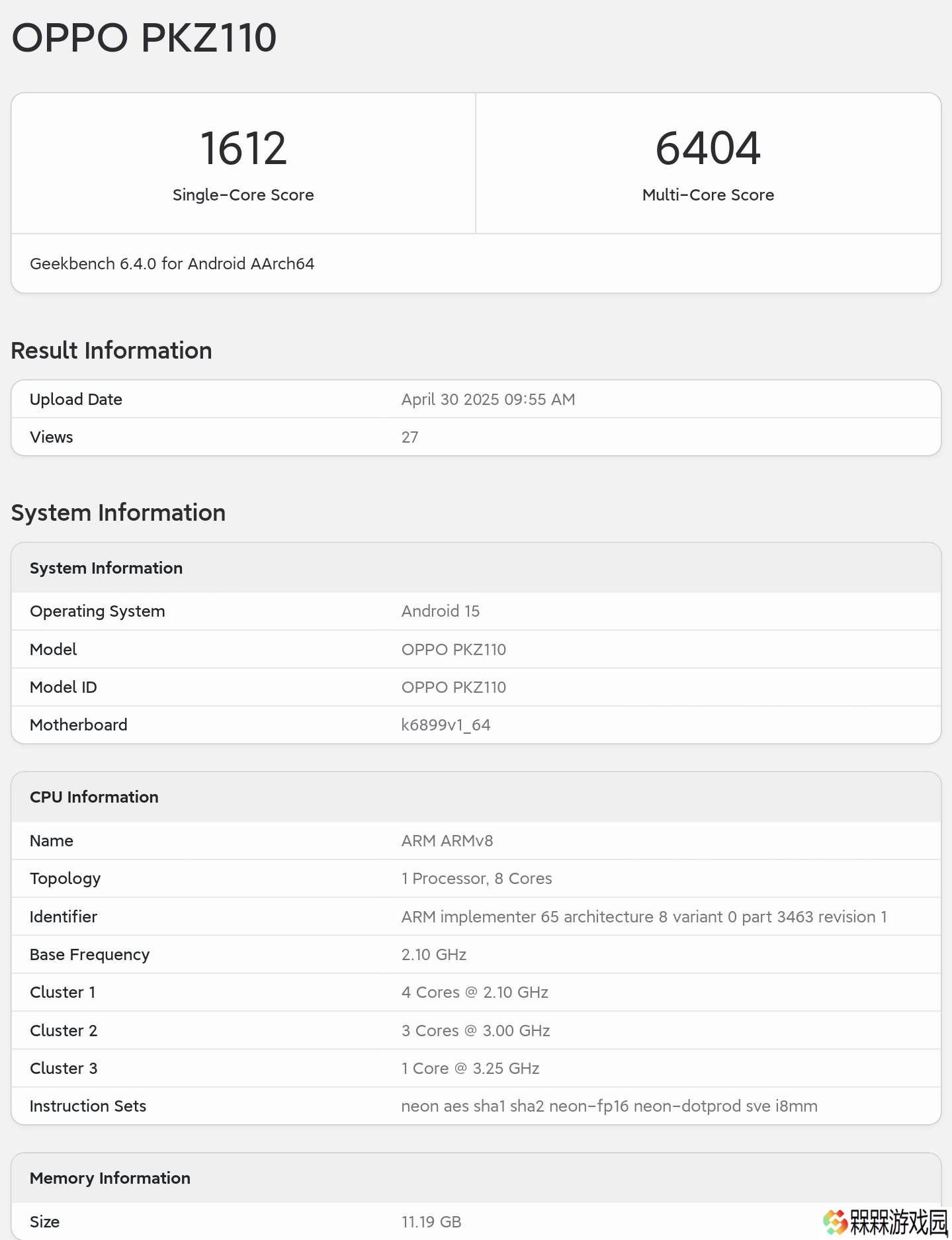This screenshot has height=1240, width=952.
Task: Click the Multi-Core Score label
Action: click(708, 195)
